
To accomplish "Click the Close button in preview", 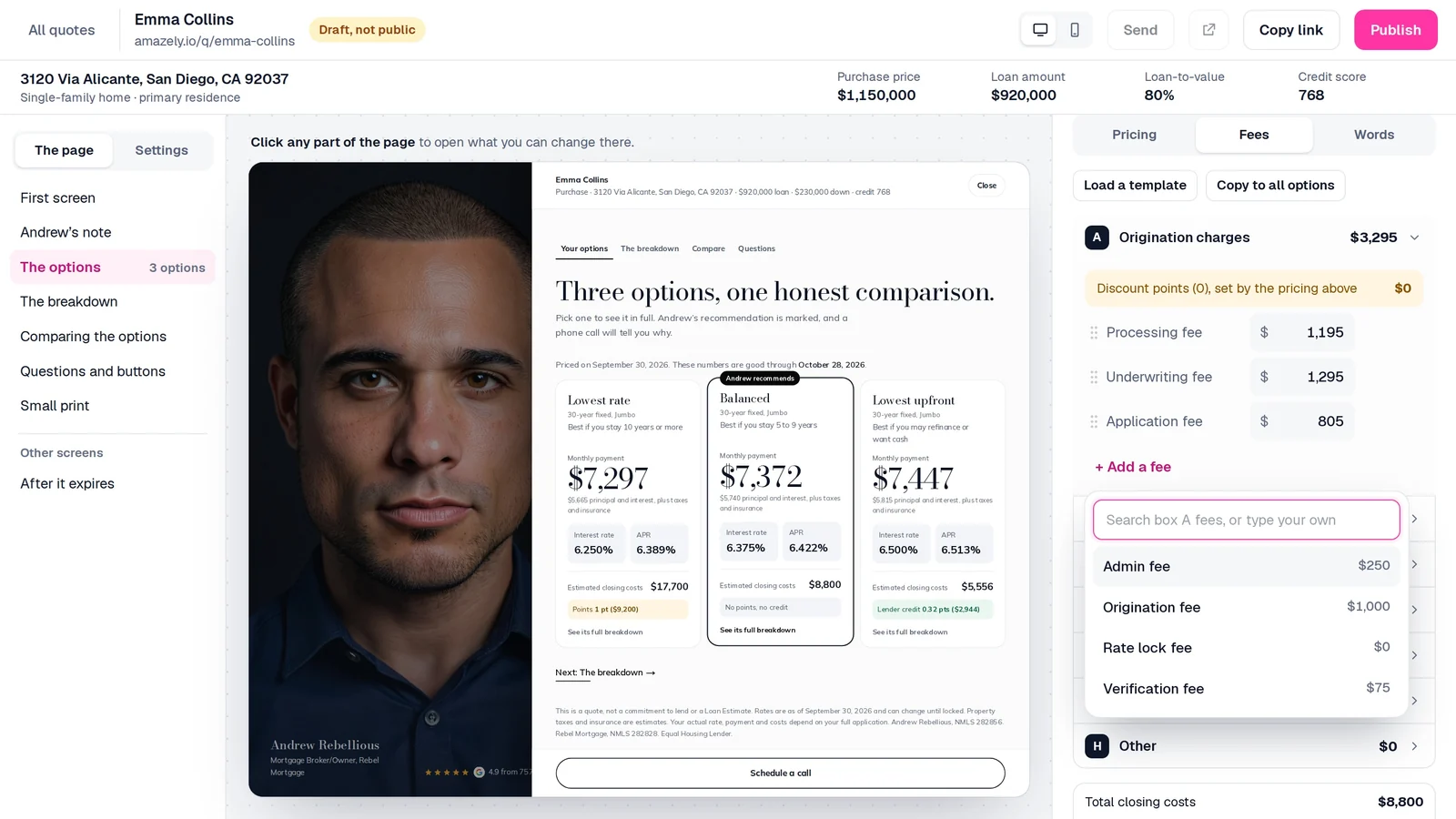I will (x=986, y=186).
